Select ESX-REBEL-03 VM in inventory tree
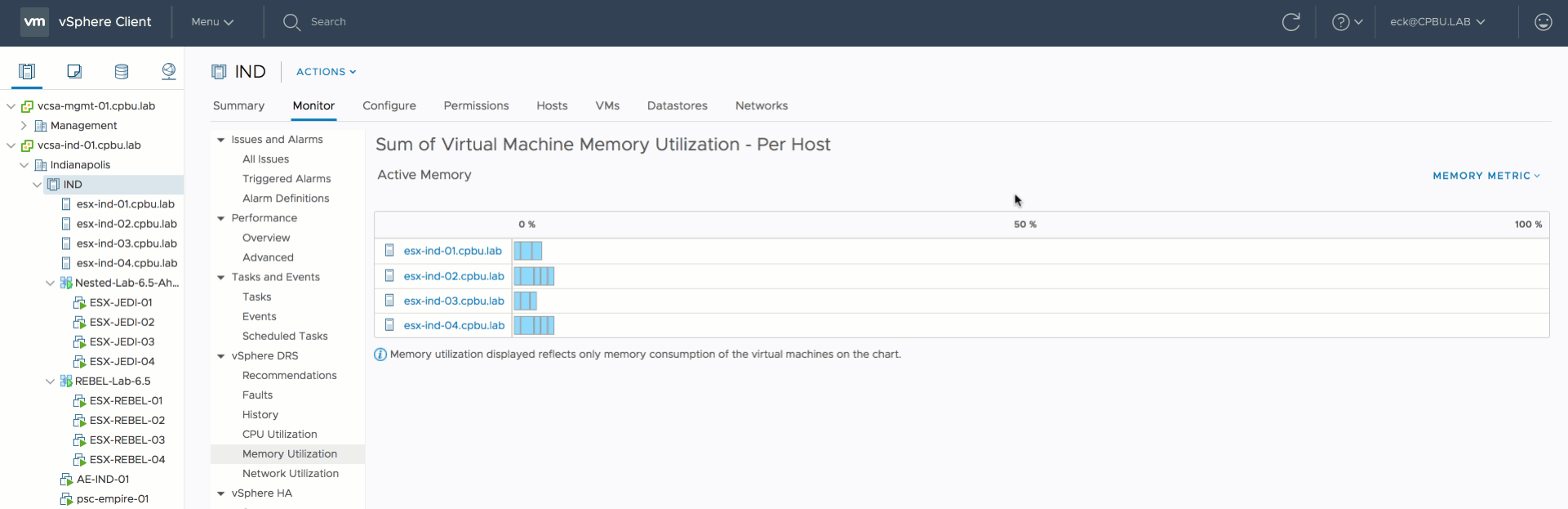 coord(127,440)
